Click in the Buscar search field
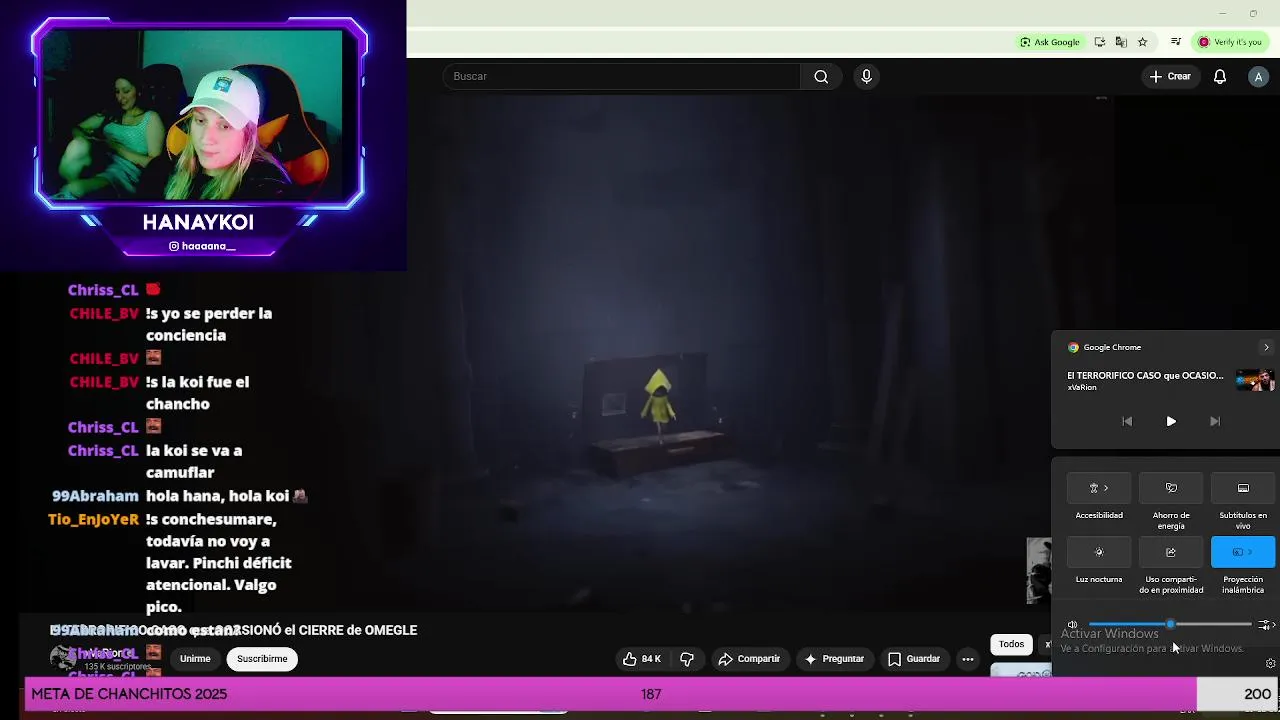The width and height of the screenshot is (1280, 720). (622, 77)
